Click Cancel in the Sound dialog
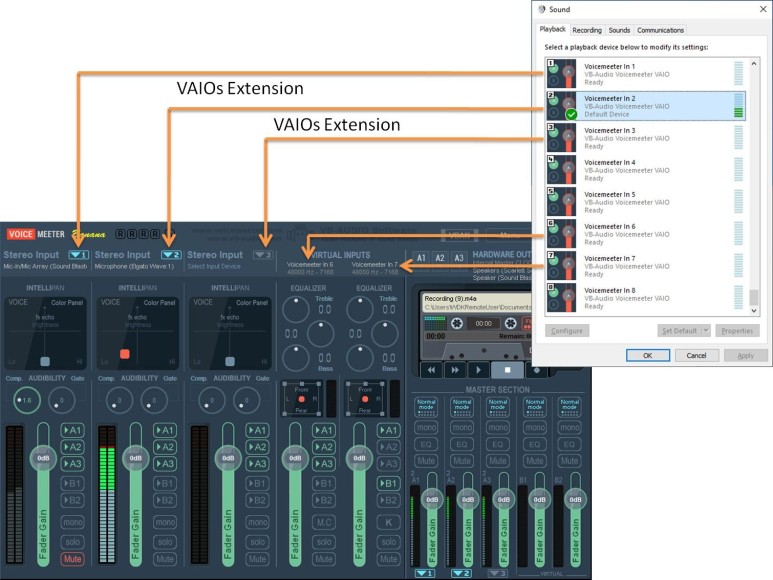Screen dimensions: 773x580 (x=696, y=355)
